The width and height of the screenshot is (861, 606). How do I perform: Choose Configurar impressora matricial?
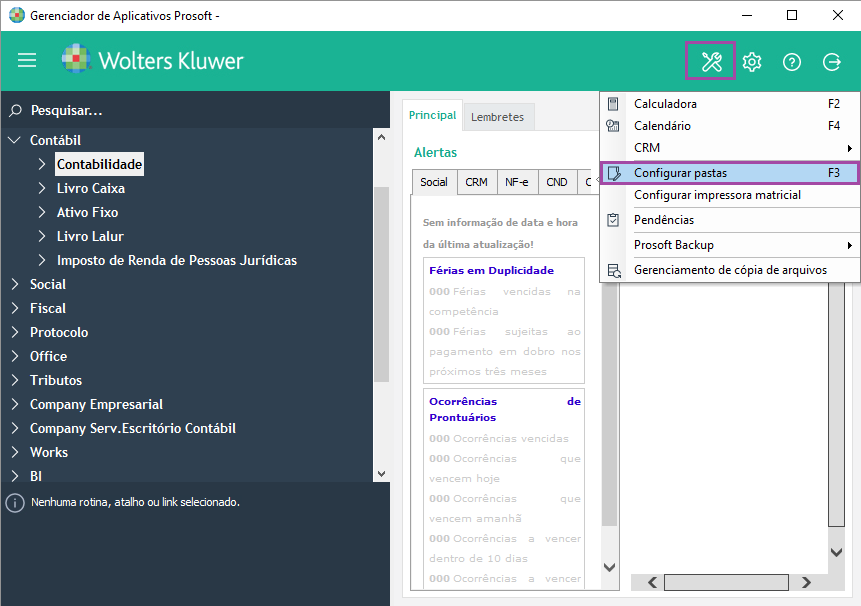[x=730, y=195]
